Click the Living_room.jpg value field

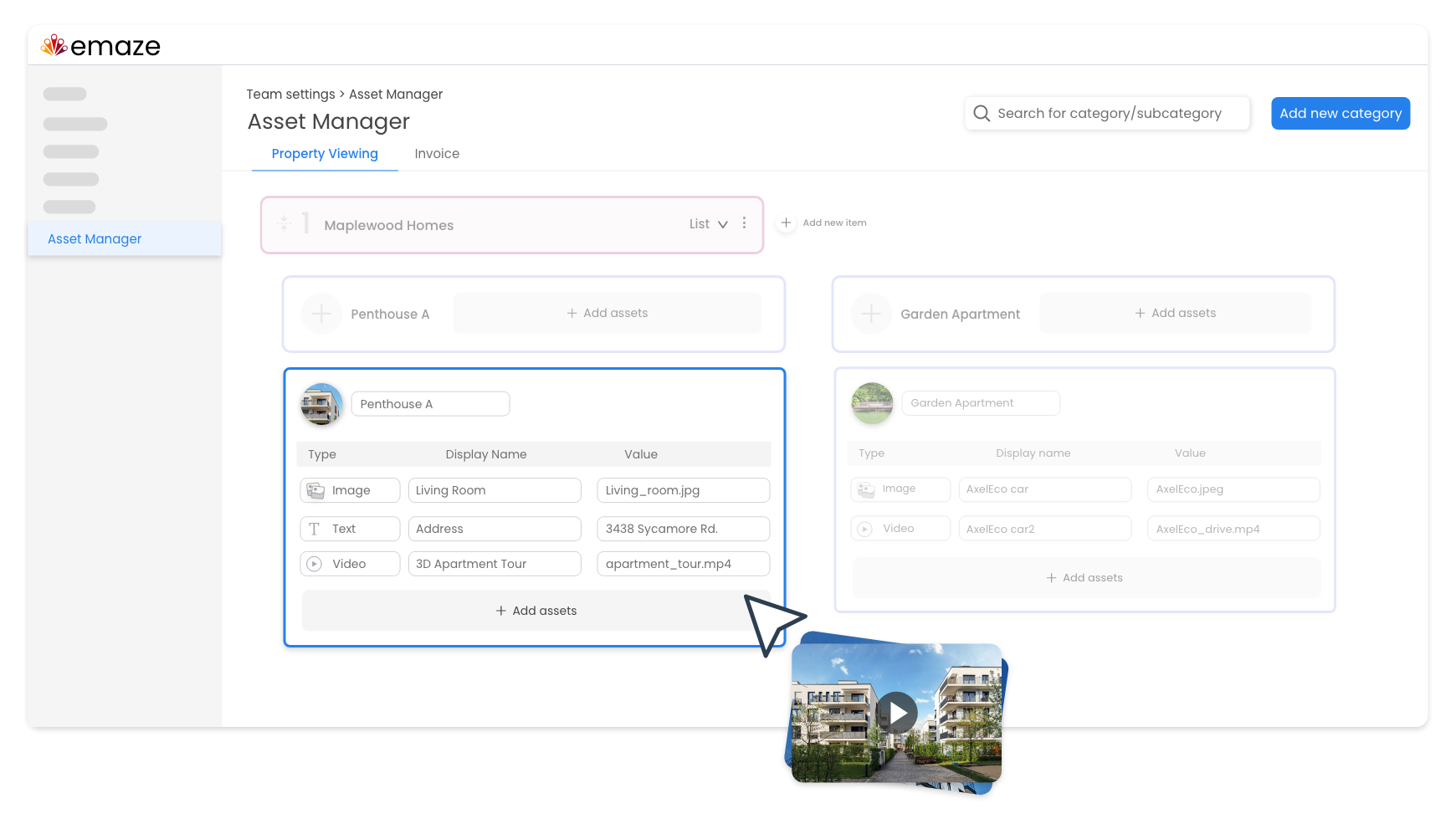(684, 490)
